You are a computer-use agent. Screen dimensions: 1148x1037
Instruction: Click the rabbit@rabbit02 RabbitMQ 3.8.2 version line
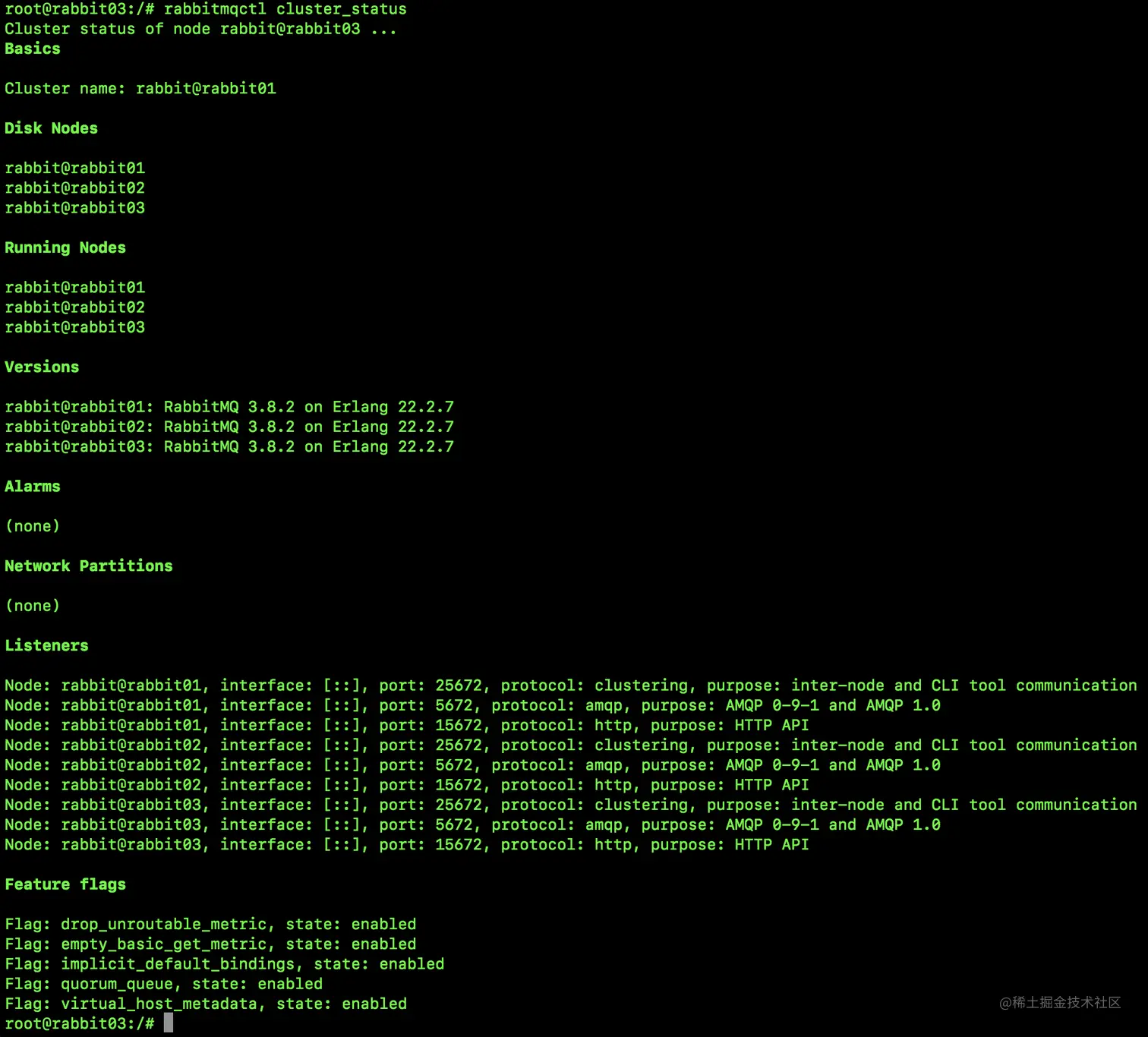click(229, 427)
